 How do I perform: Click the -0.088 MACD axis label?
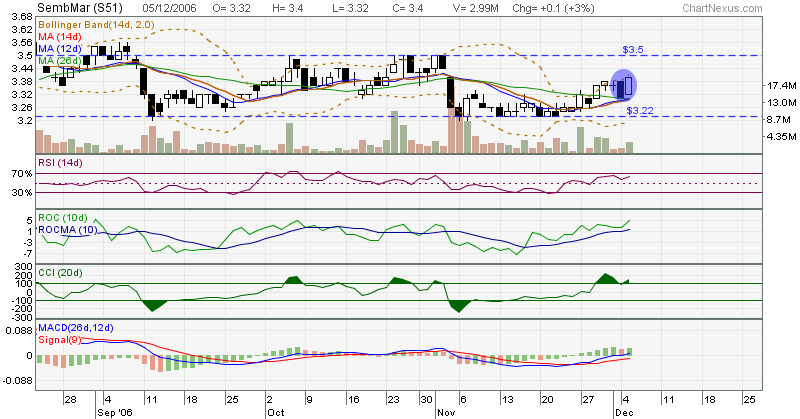pyautogui.click(x=18, y=380)
